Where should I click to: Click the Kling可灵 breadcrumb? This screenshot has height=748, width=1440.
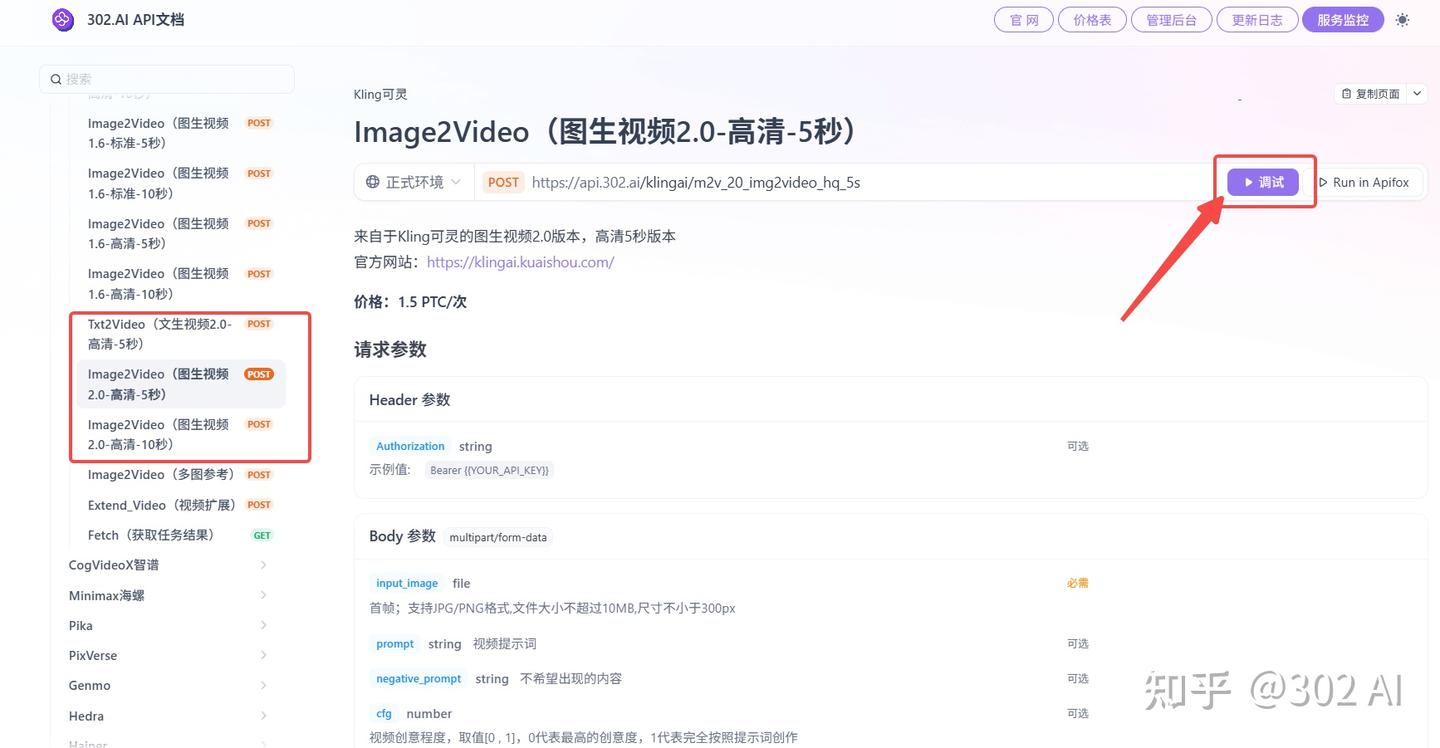pyautogui.click(x=381, y=94)
